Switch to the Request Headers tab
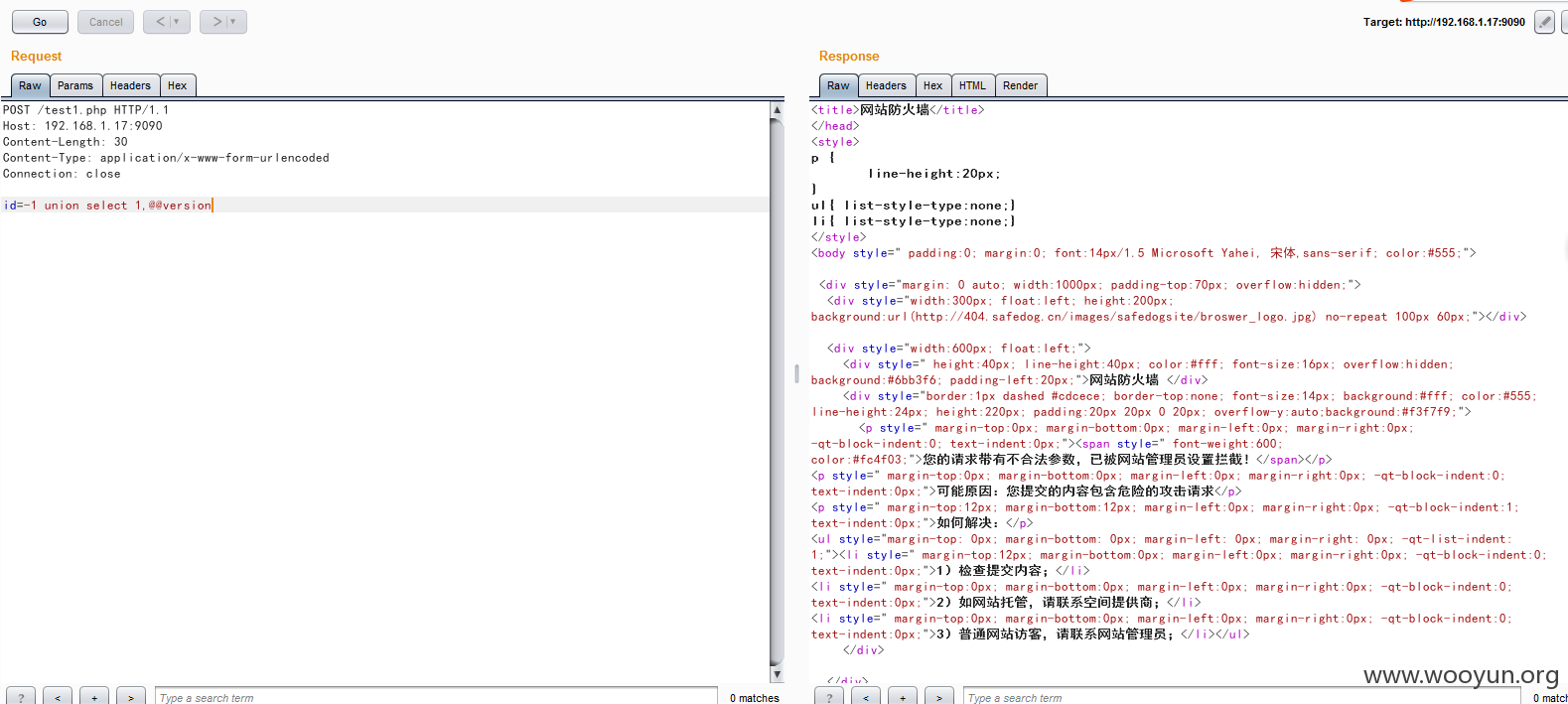The width and height of the screenshot is (1568, 704). point(130,85)
